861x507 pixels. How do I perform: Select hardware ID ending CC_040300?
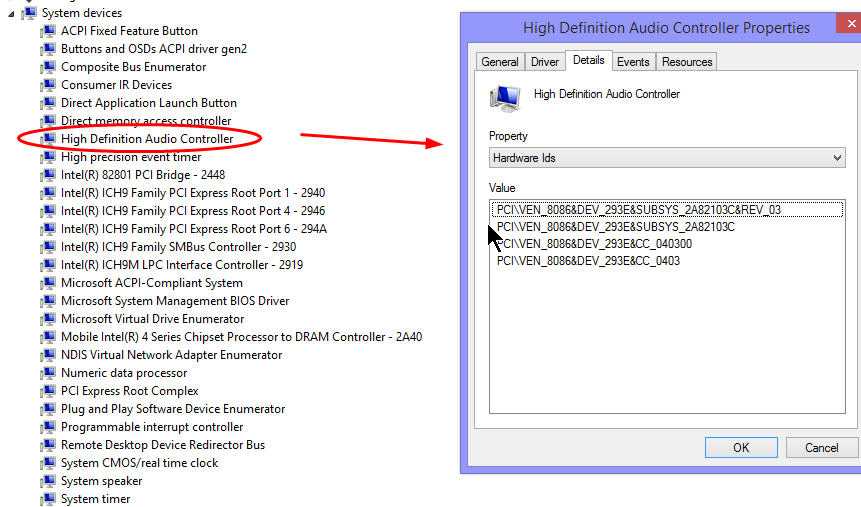pyautogui.click(x=594, y=244)
